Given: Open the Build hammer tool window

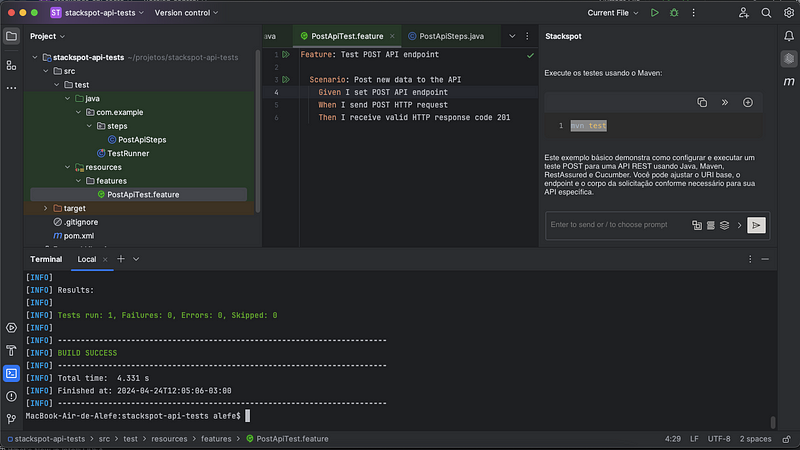Looking at the screenshot, I should (11, 351).
